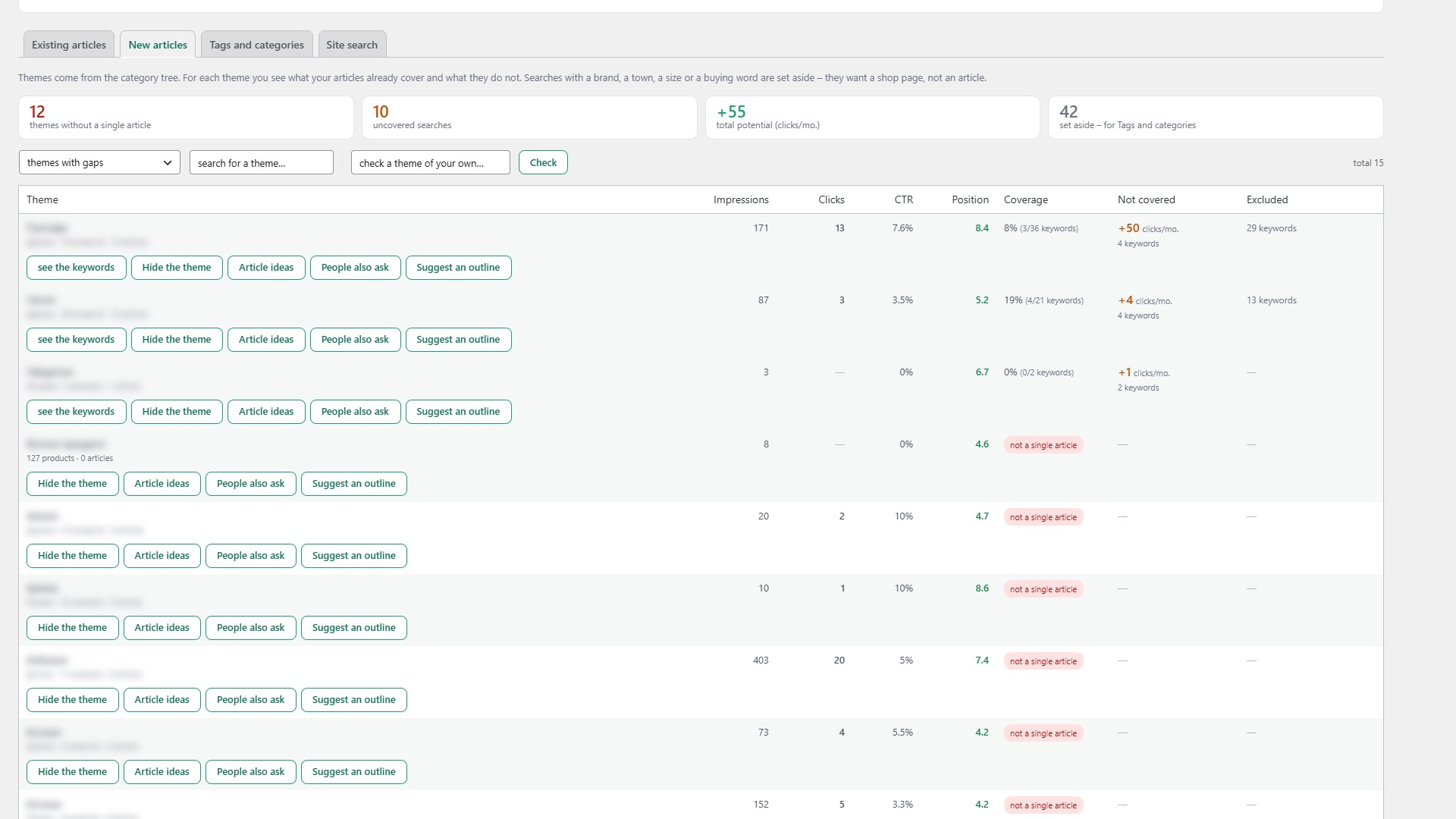Open the Tags and categories tab
The width and height of the screenshot is (1456, 819).
point(256,45)
